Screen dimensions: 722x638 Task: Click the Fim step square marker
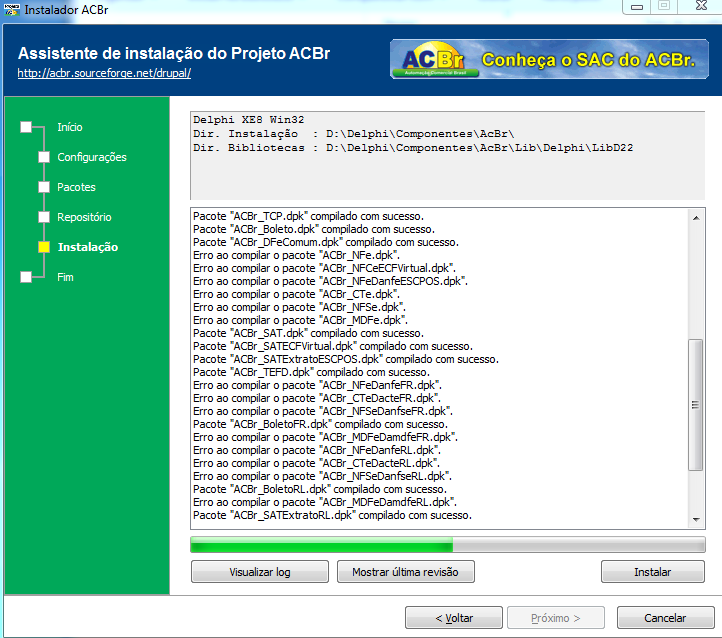pos(26,277)
